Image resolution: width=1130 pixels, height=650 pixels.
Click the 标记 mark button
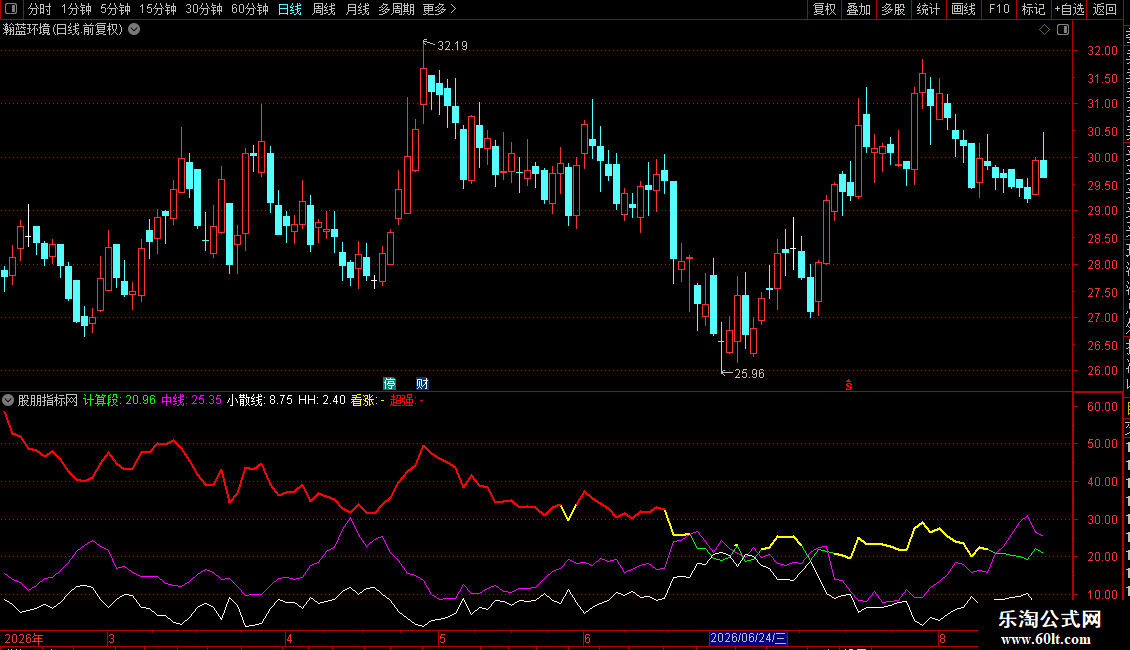[1033, 9]
